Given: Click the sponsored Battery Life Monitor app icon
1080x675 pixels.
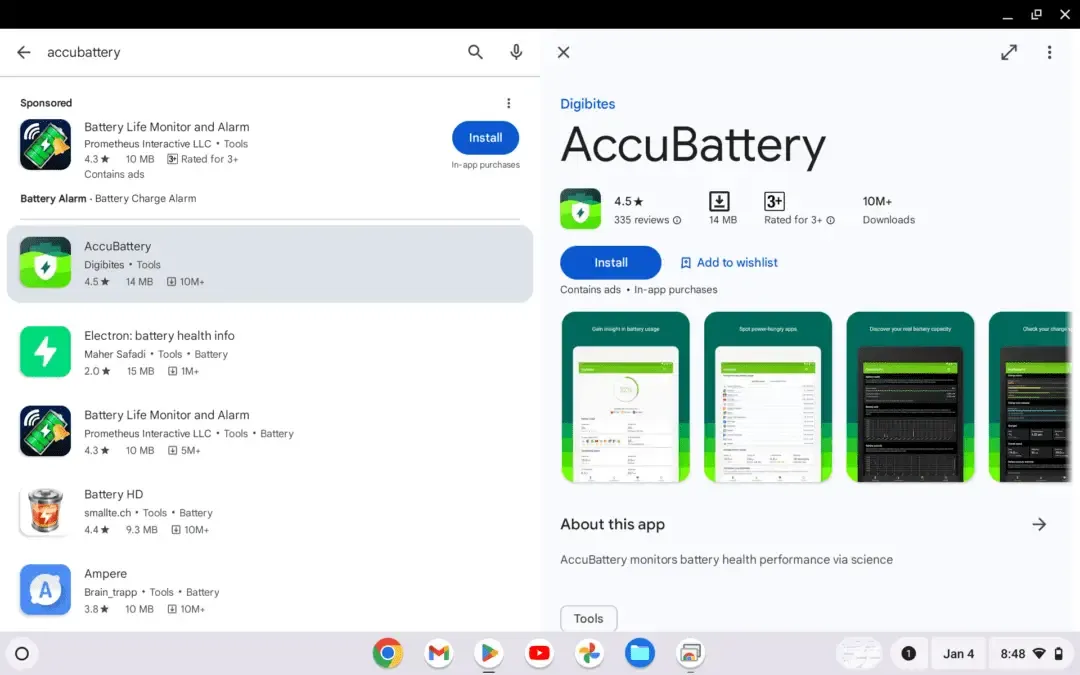Looking at the screenshot, I should pyautogui.click(x=45, y=145).
